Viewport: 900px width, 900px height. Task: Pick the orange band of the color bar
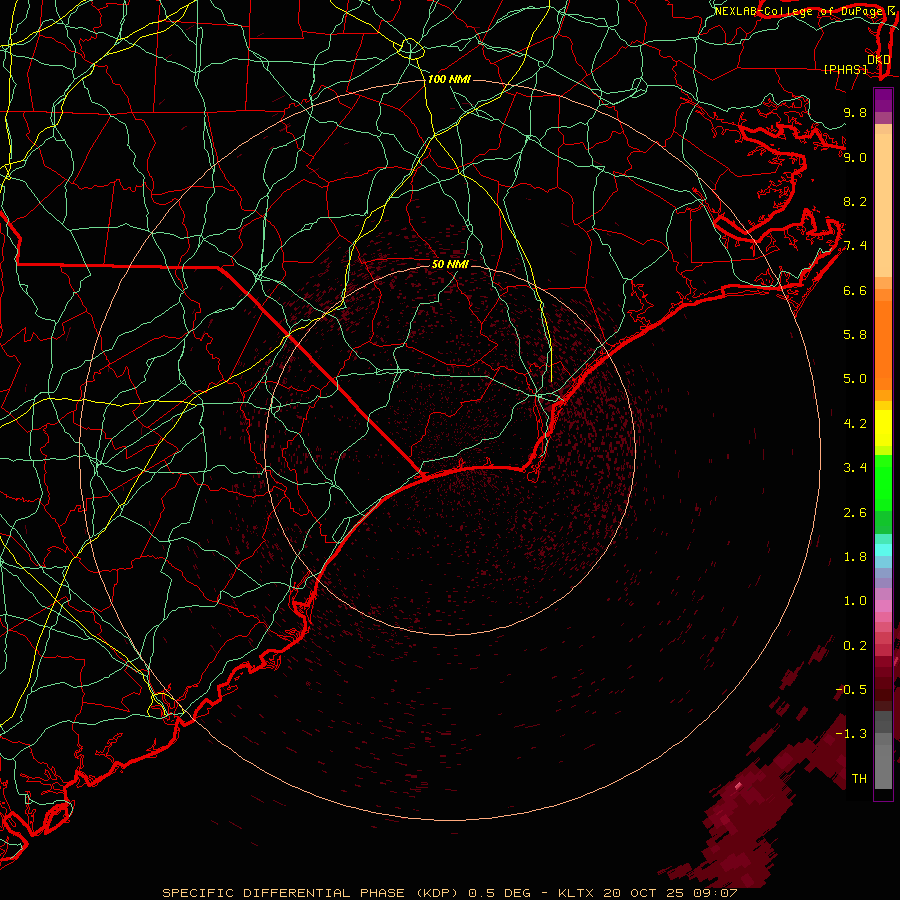point(883,345)
